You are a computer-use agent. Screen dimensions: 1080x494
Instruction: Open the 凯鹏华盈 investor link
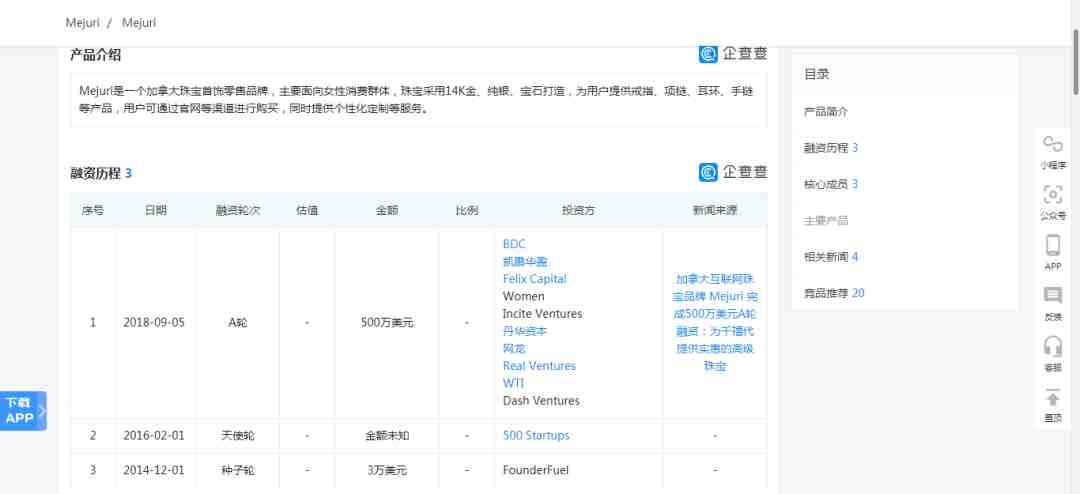(525, 262)
